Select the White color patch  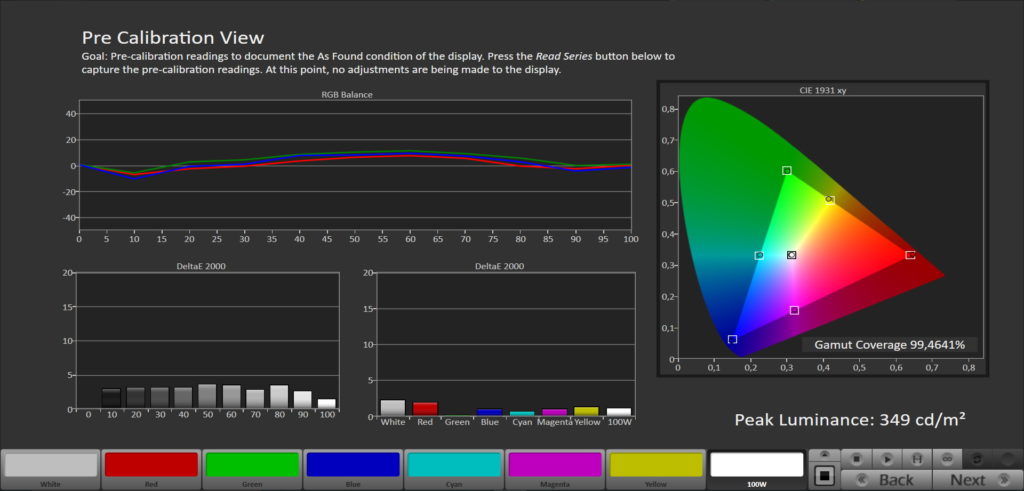(x=50, y=469)
